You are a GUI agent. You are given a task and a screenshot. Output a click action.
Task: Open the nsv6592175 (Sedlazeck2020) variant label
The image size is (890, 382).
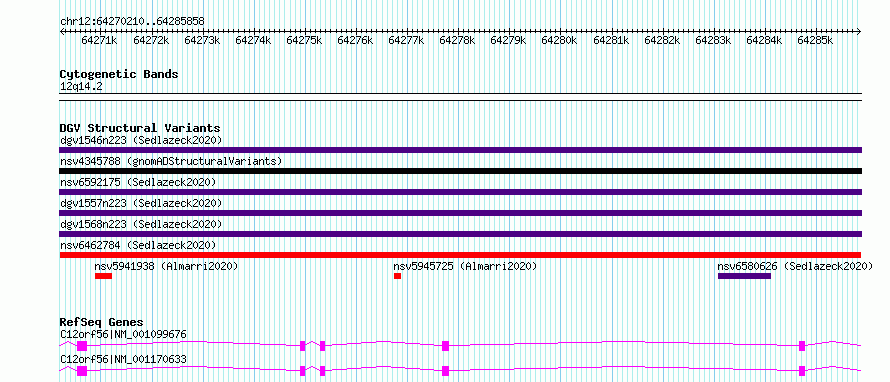(138, 182)
